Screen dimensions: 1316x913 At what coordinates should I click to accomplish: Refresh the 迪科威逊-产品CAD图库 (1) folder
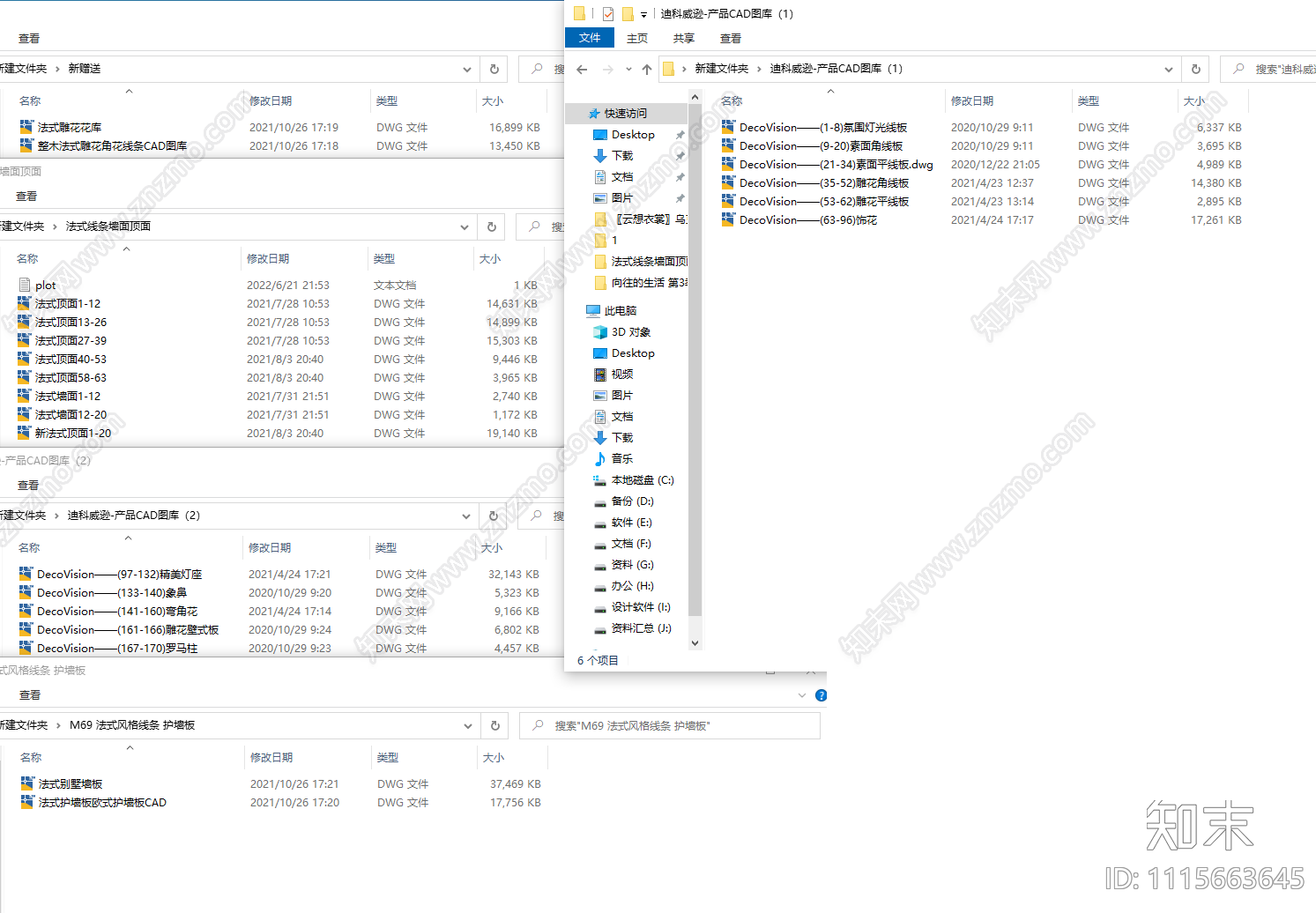point(1196,69)
